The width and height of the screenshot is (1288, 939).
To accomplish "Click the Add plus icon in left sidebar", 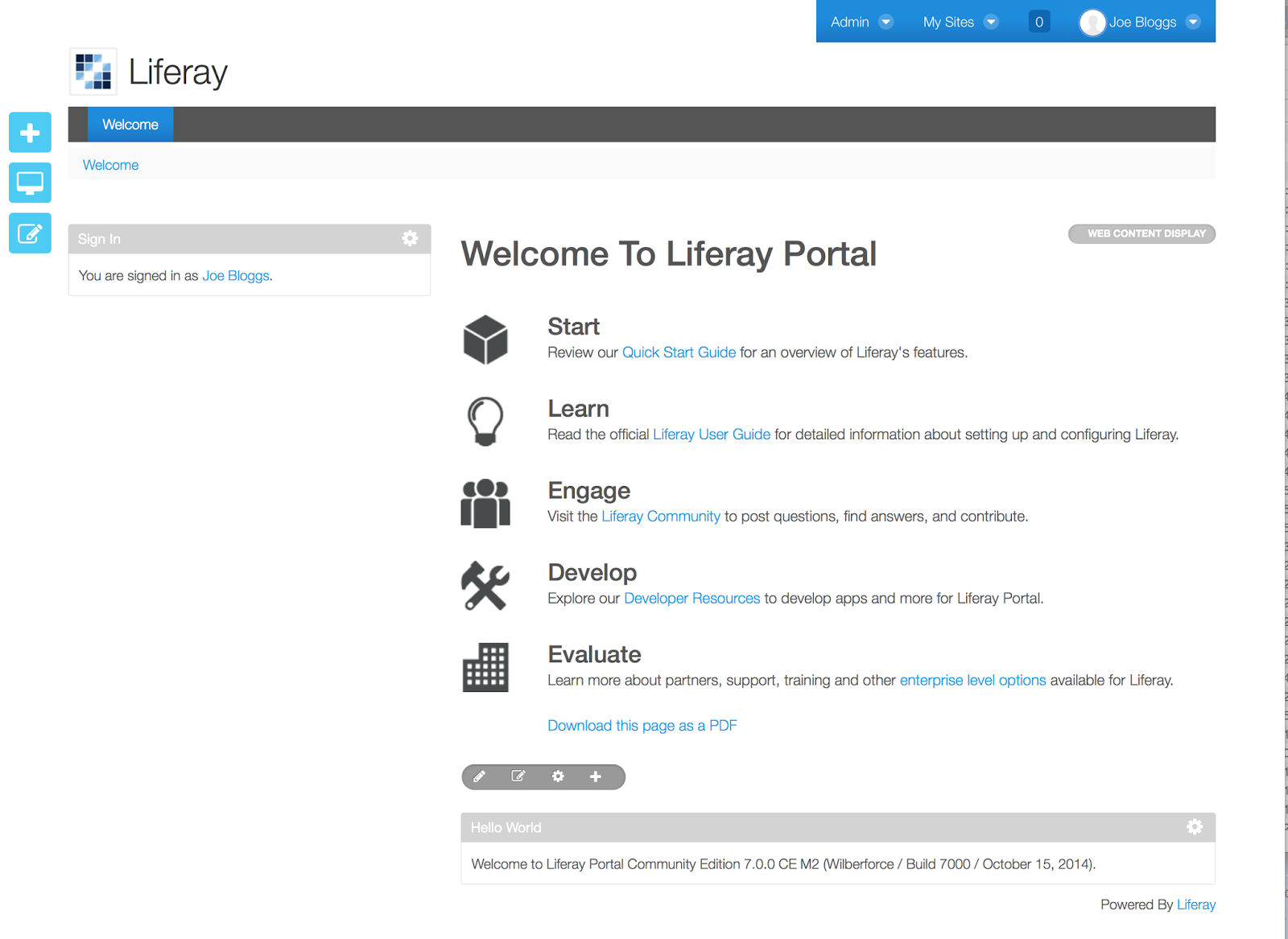I will tap(30, 132).
